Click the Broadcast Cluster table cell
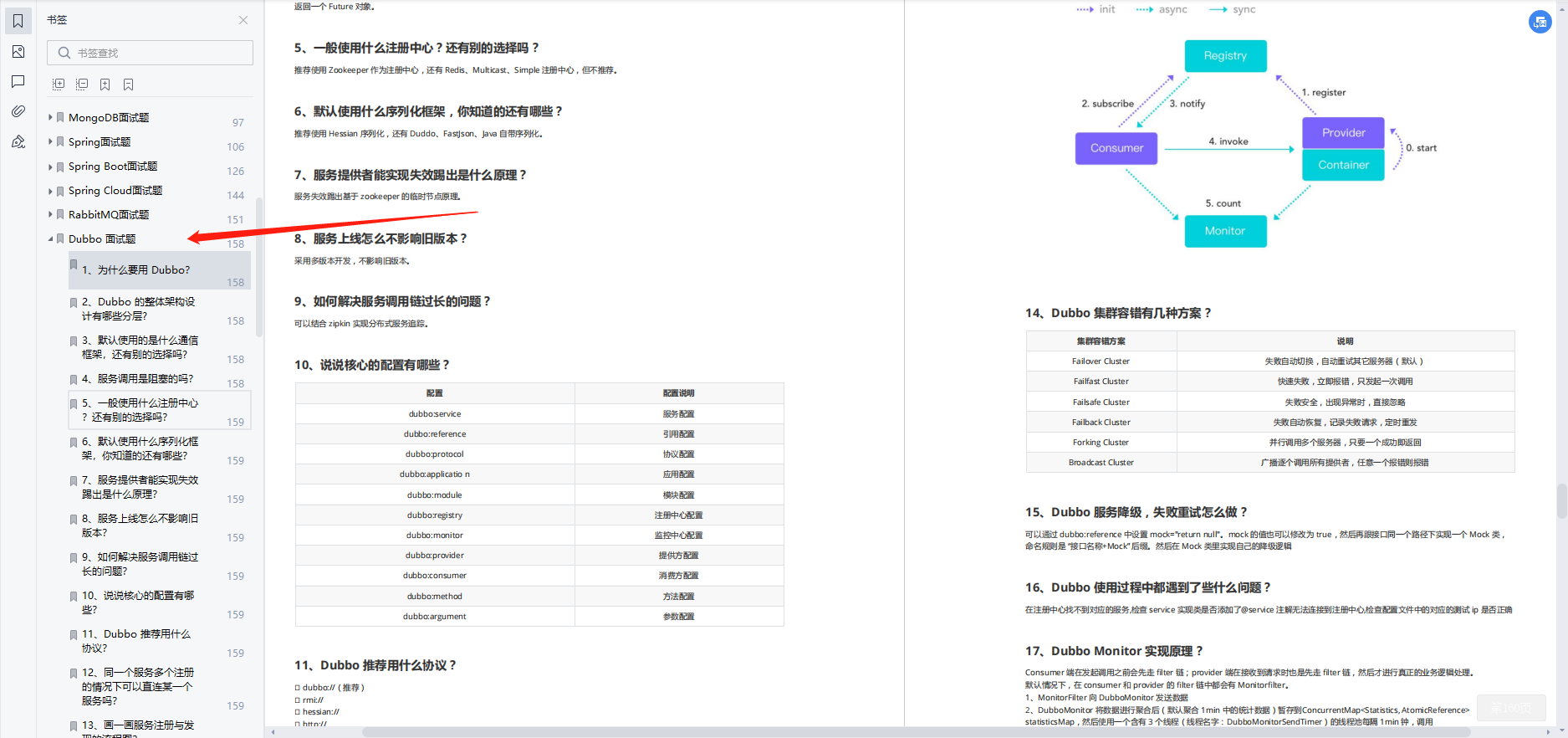This screenshot has height=738, width=1568. 1101,463
